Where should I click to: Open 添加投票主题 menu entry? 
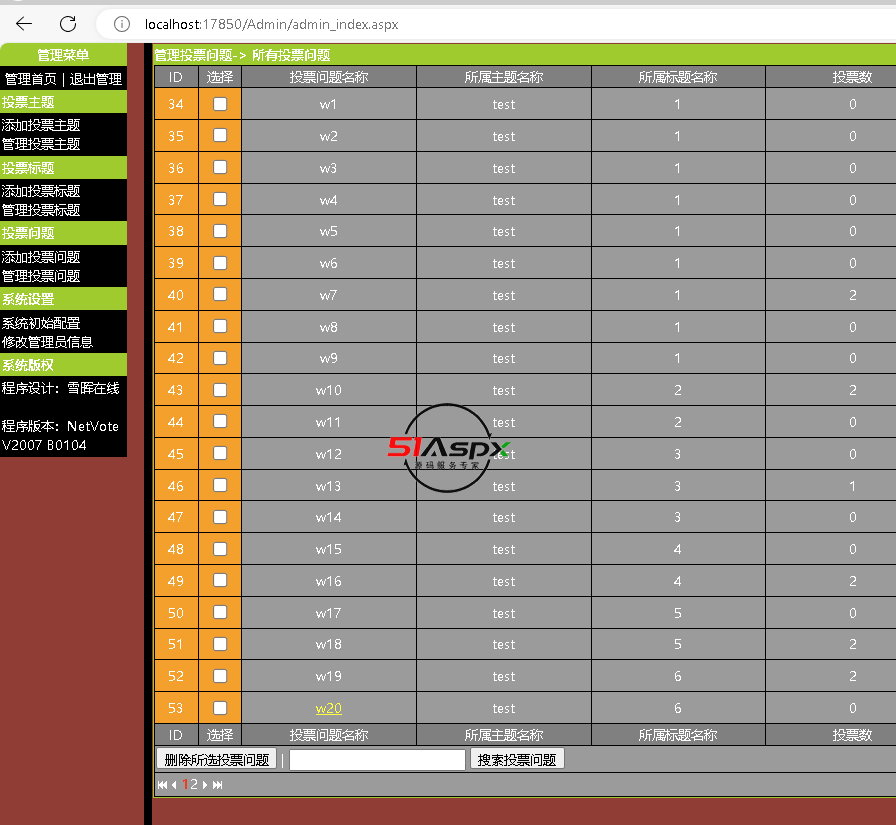pos(41,125)
